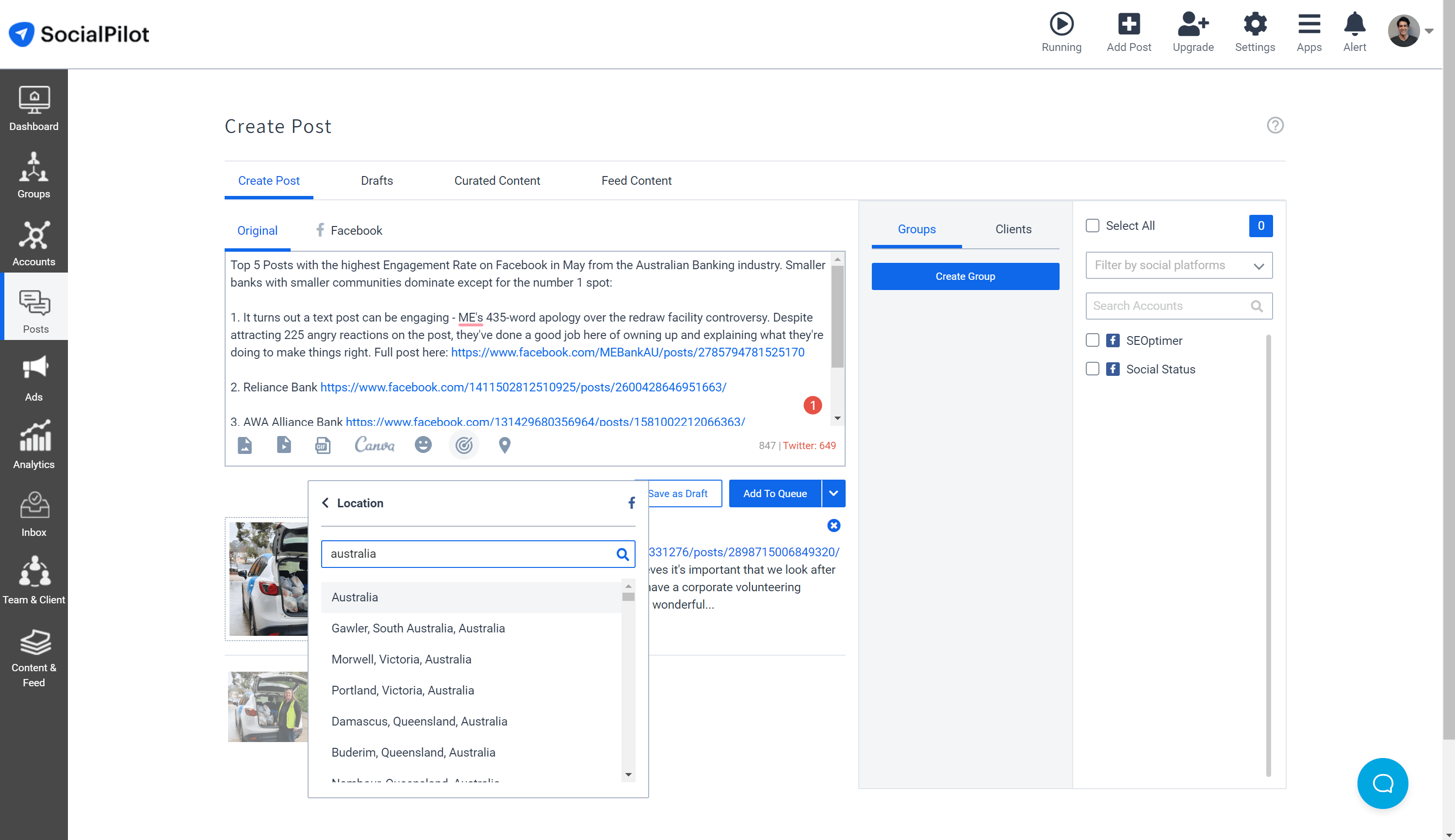Click the Create Group button

965,276
